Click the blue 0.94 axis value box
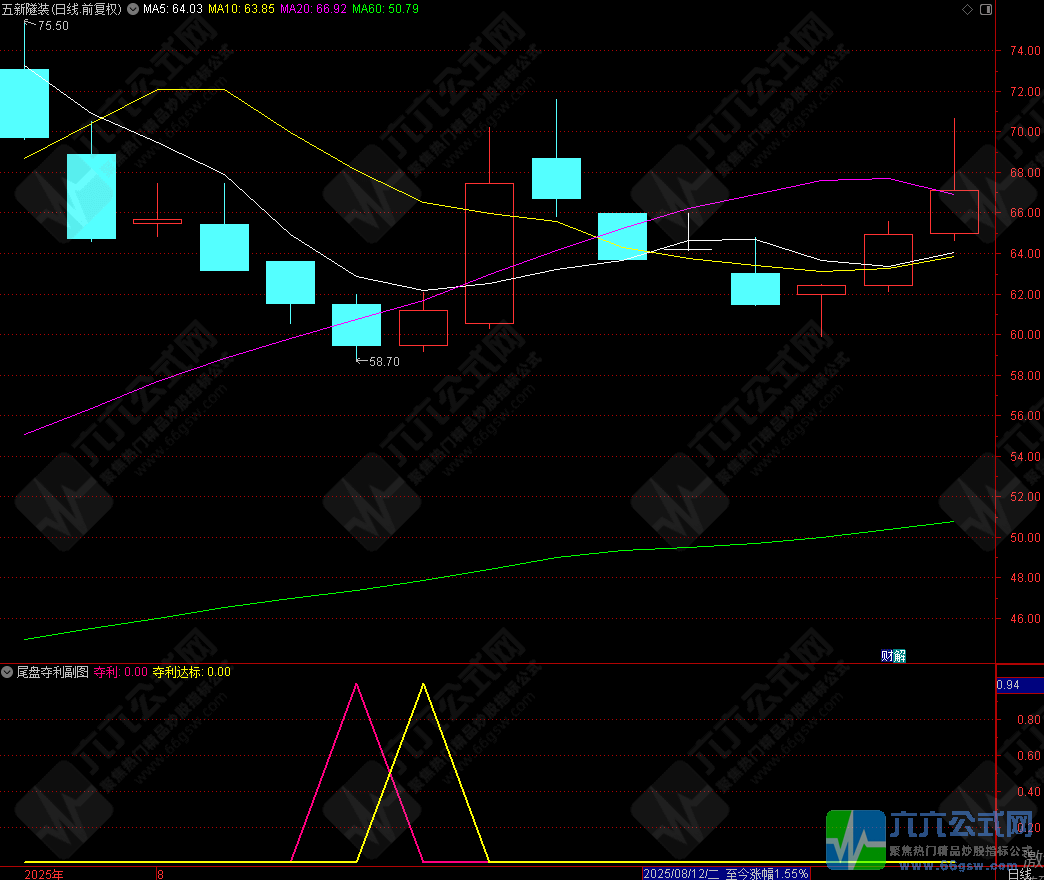The width and height of the screenshot is (1044, 880). tap(1008, 685)
